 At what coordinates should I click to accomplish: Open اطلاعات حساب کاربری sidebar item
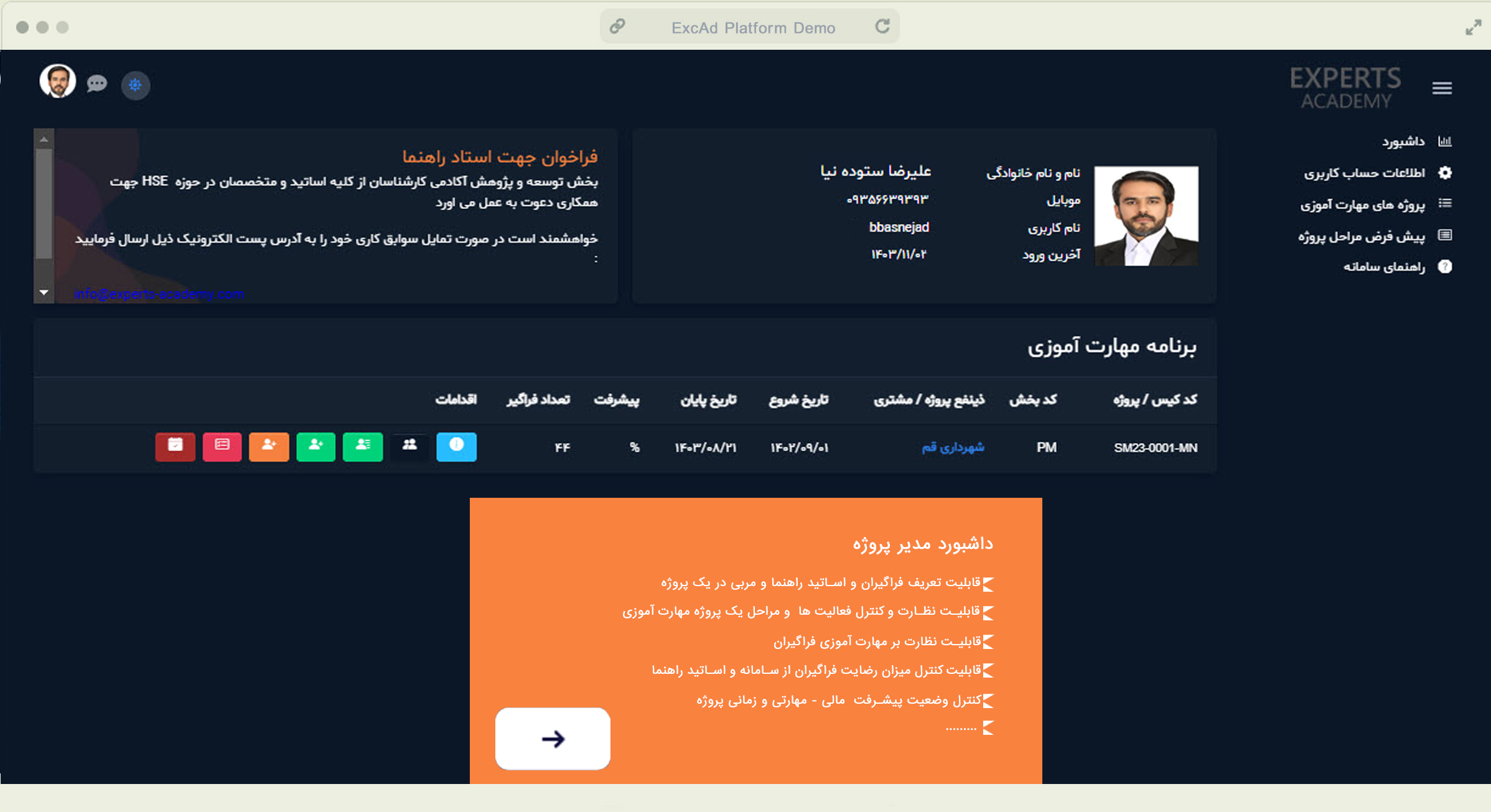(1364, 173)
